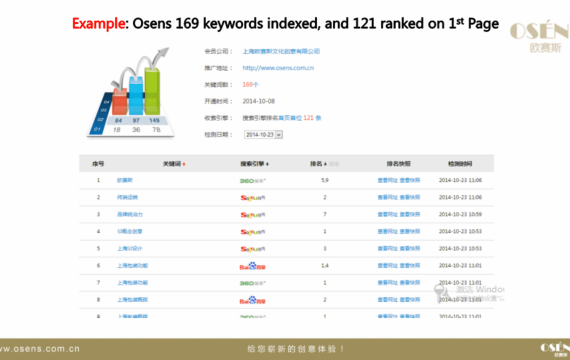Open the keyword link in row 5
This screenshot has width=570, height=360.
tap(129, 249)
